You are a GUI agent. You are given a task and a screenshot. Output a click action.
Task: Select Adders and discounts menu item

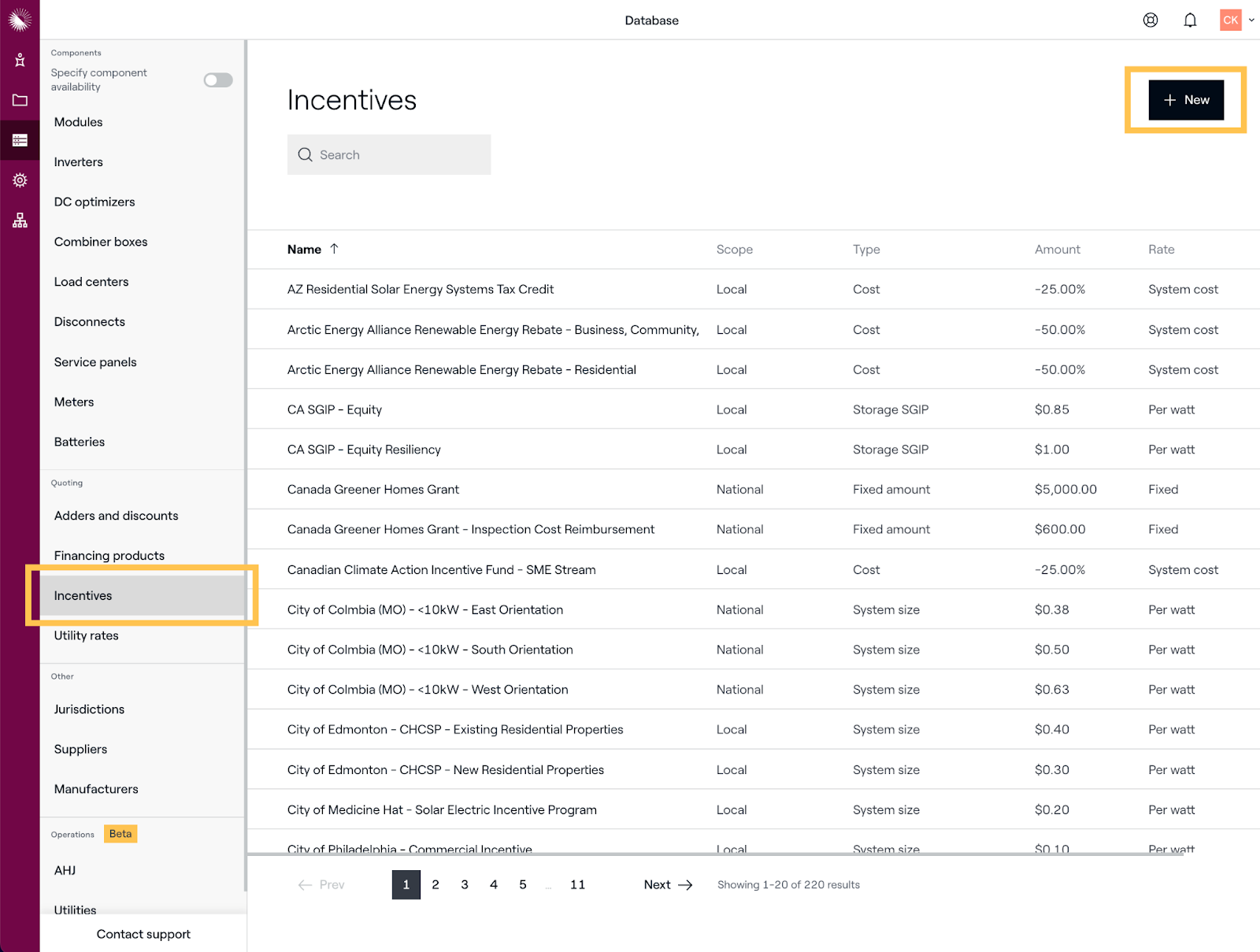(117, 516)
